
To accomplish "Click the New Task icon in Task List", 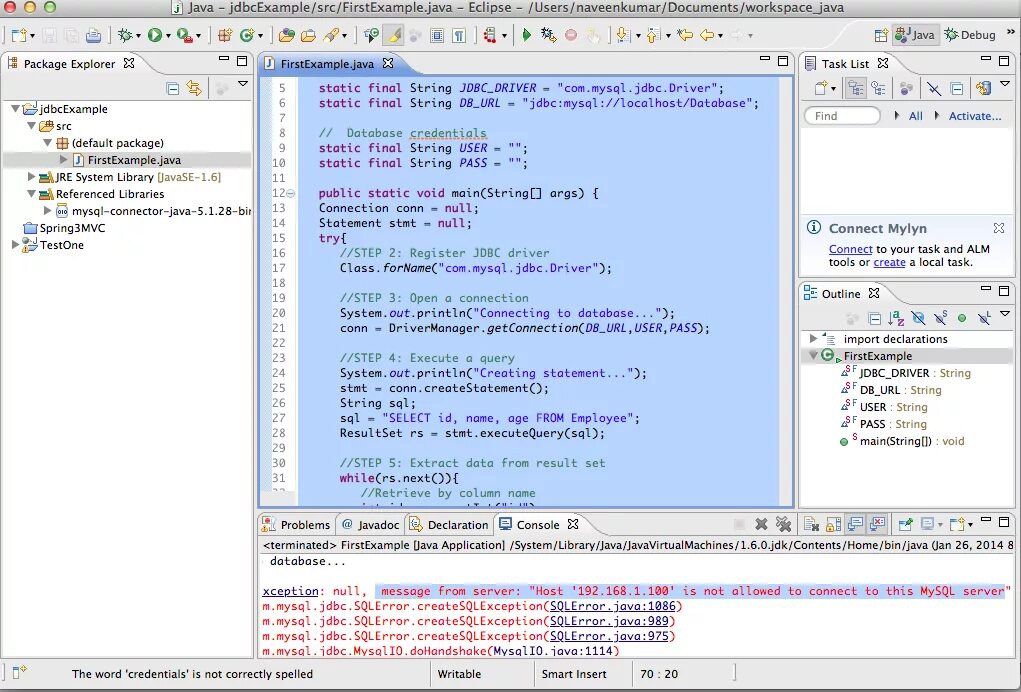I will [x=821, y=89].
